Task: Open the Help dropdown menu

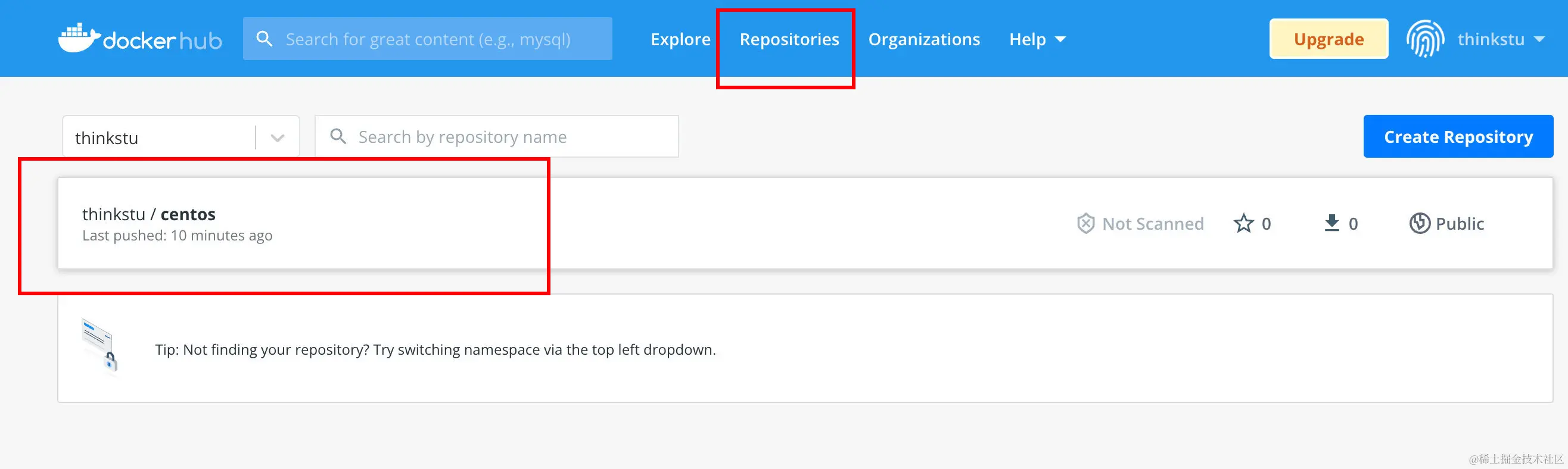Action: click(x=1037, y=39)
